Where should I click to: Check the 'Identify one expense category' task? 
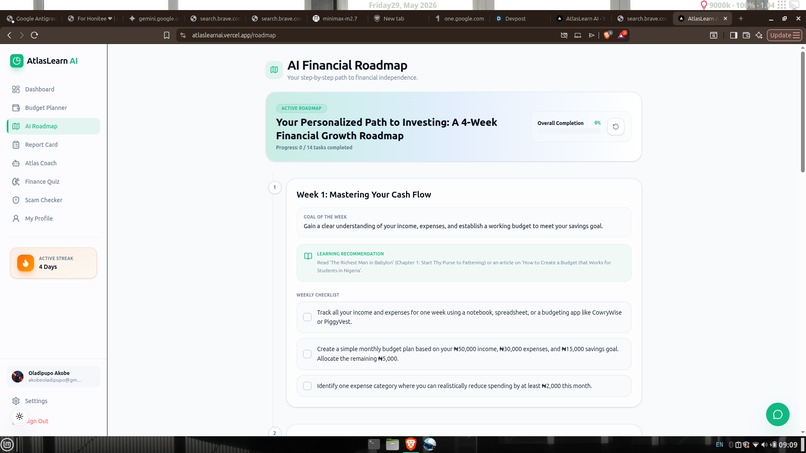(x=307, y=386)
